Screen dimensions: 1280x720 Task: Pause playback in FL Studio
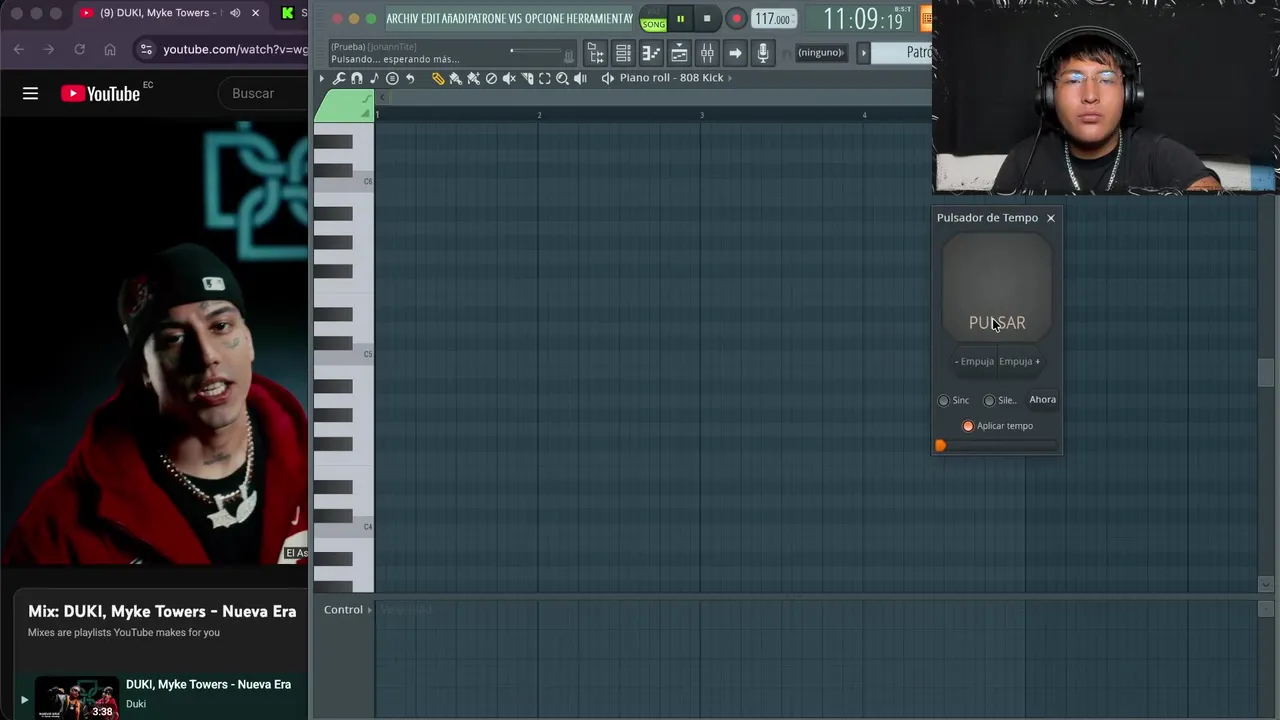click(x=680, y=19)
